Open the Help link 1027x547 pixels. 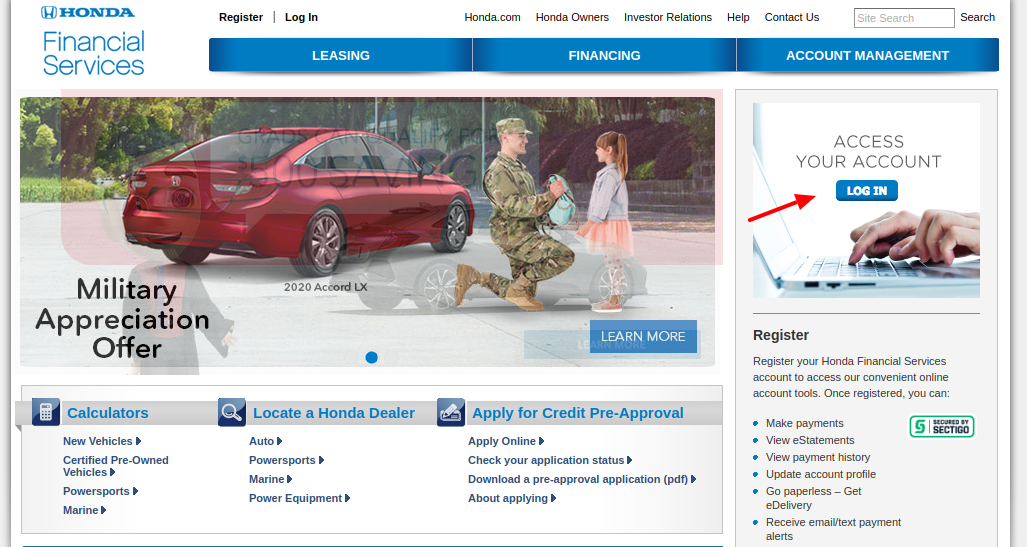[738, 17]
